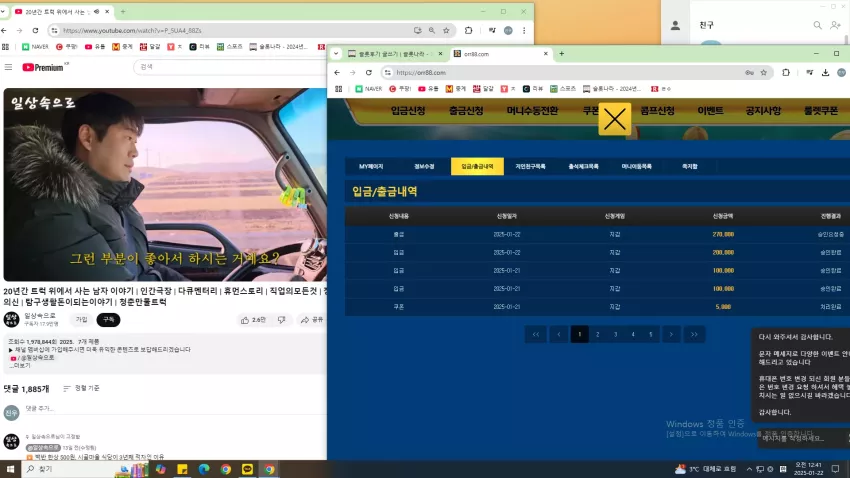This screenshot has height=478, width=850.
Task: Go to page 2 of transaction history
Action: click(x=597, y=334)
